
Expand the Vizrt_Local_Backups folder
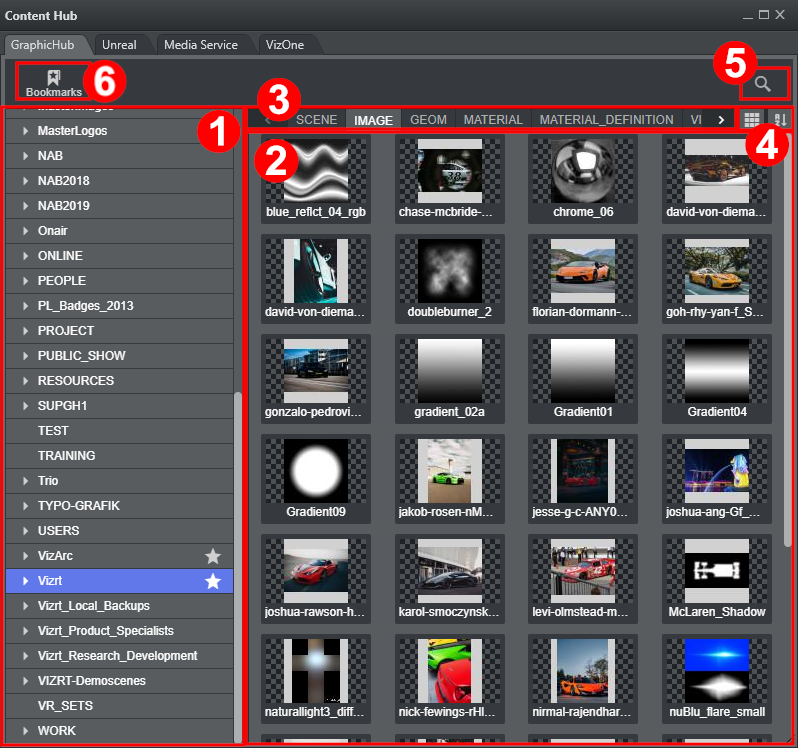(26, 606)
